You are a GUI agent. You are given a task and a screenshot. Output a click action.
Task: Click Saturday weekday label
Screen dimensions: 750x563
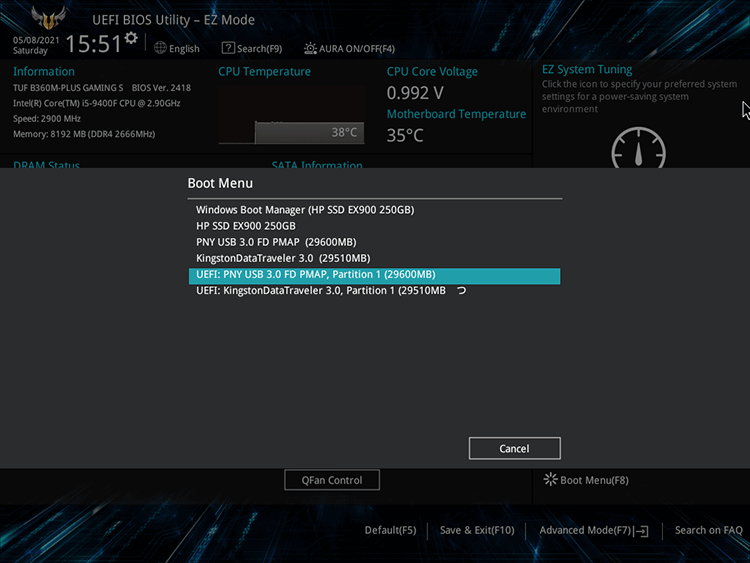click(30, 51)
